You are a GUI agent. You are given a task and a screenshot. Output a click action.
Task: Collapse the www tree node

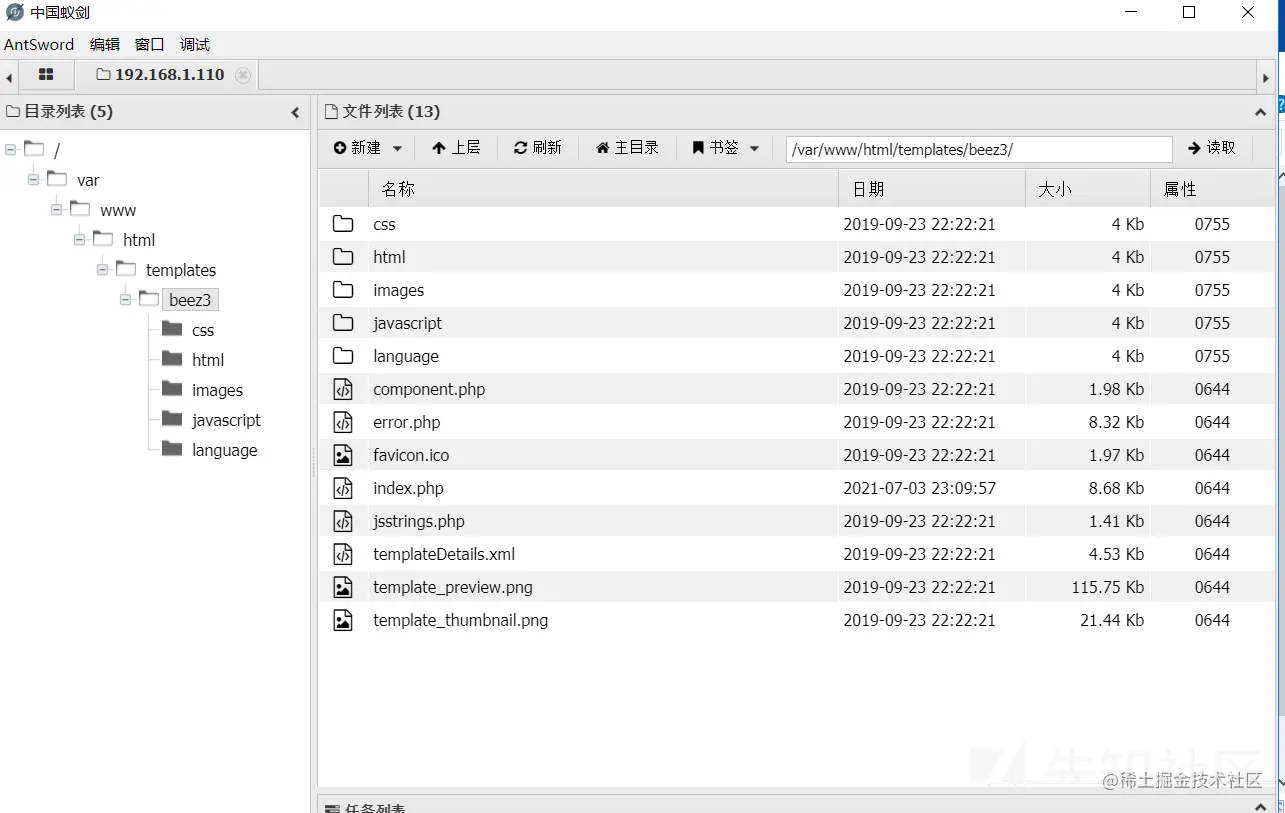pos(56,210)
